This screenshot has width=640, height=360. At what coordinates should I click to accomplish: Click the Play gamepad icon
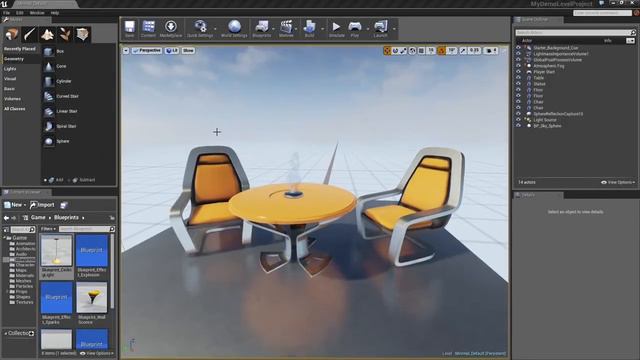355,29
